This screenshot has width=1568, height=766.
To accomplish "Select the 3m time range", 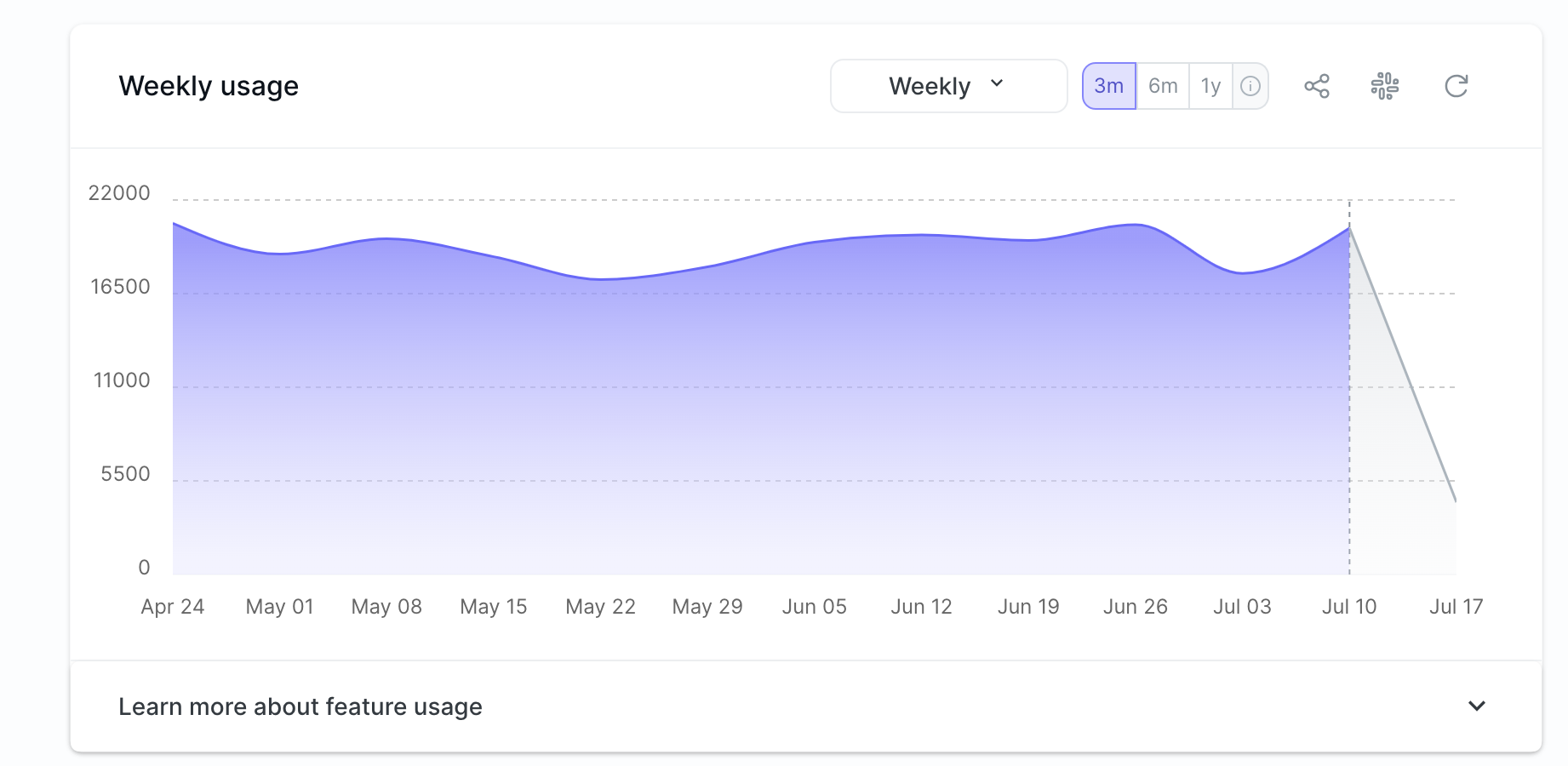I will (x=1108, y=86).
